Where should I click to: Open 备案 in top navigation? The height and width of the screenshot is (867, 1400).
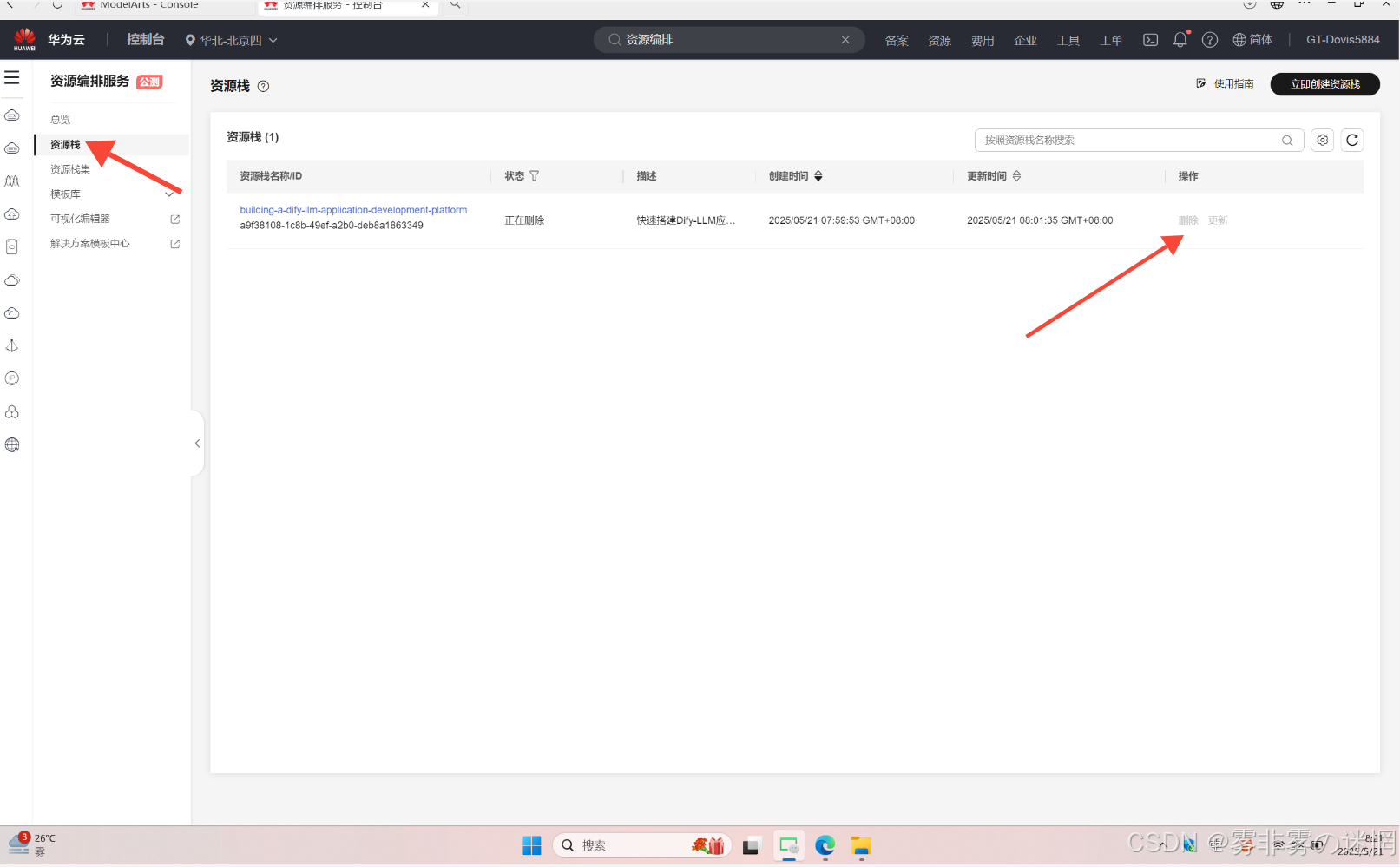click(x=897, y=41)
